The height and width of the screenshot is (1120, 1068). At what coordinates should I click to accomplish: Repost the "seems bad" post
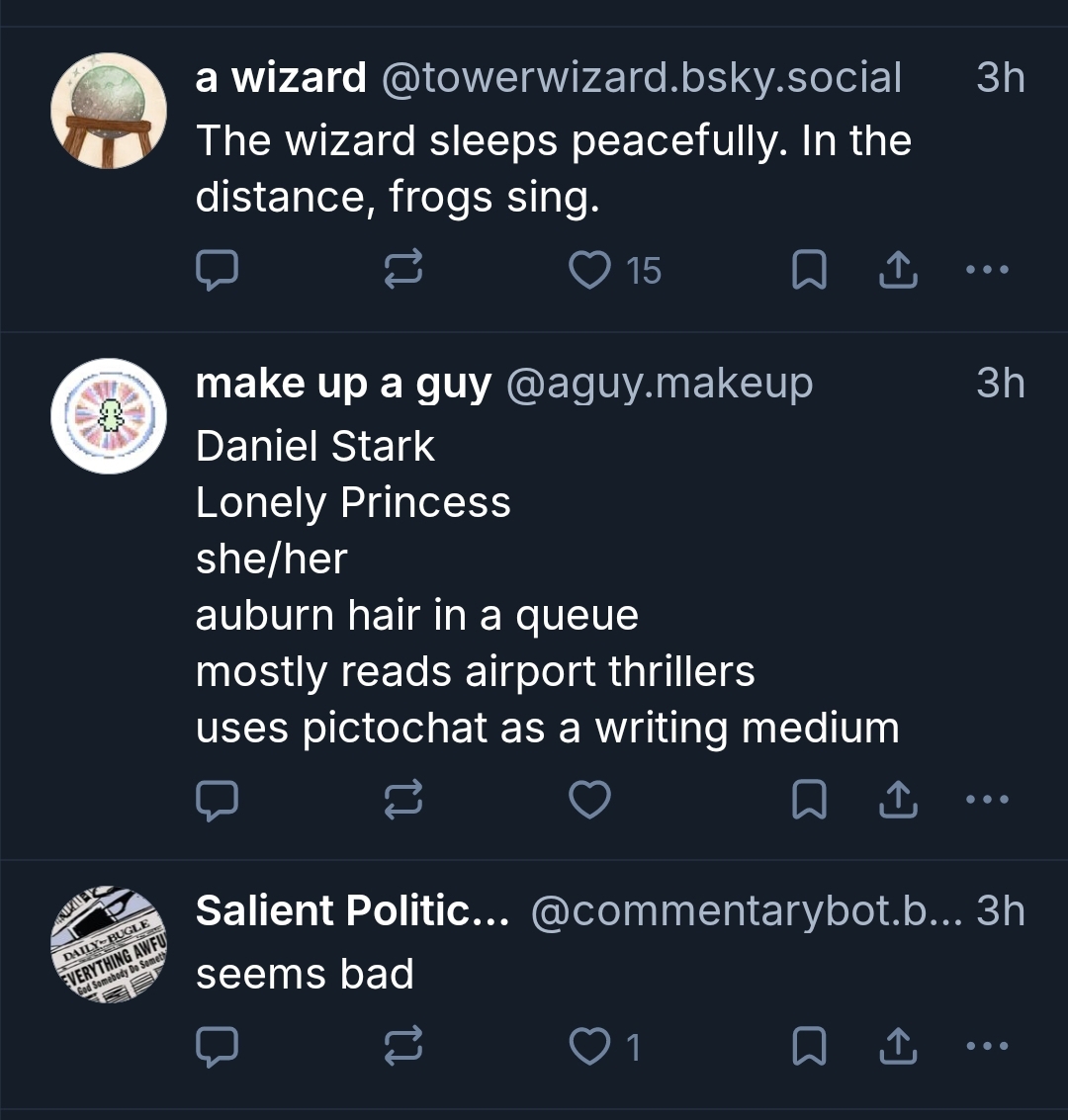pyautogui.click(x=403, y=1046)
